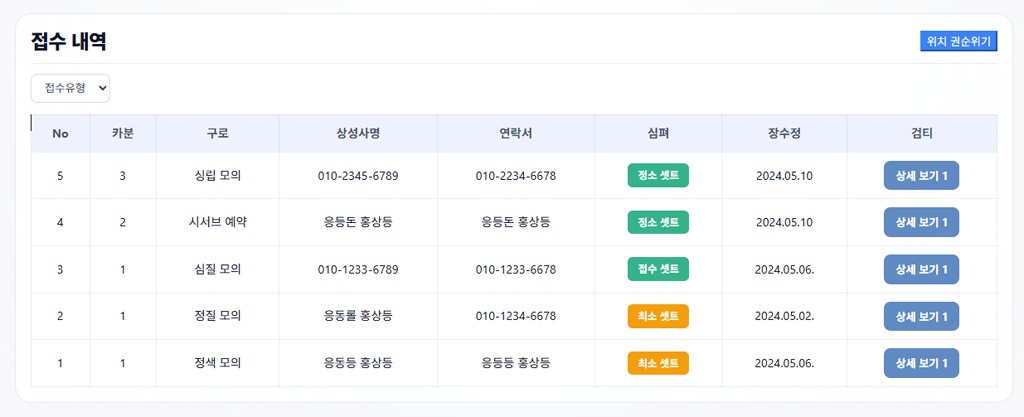This screenshot has height=417, width=1024.
Task: Click 응동롤 홍상등 in the 정질 모의 row
Action: tap(358, 316)
